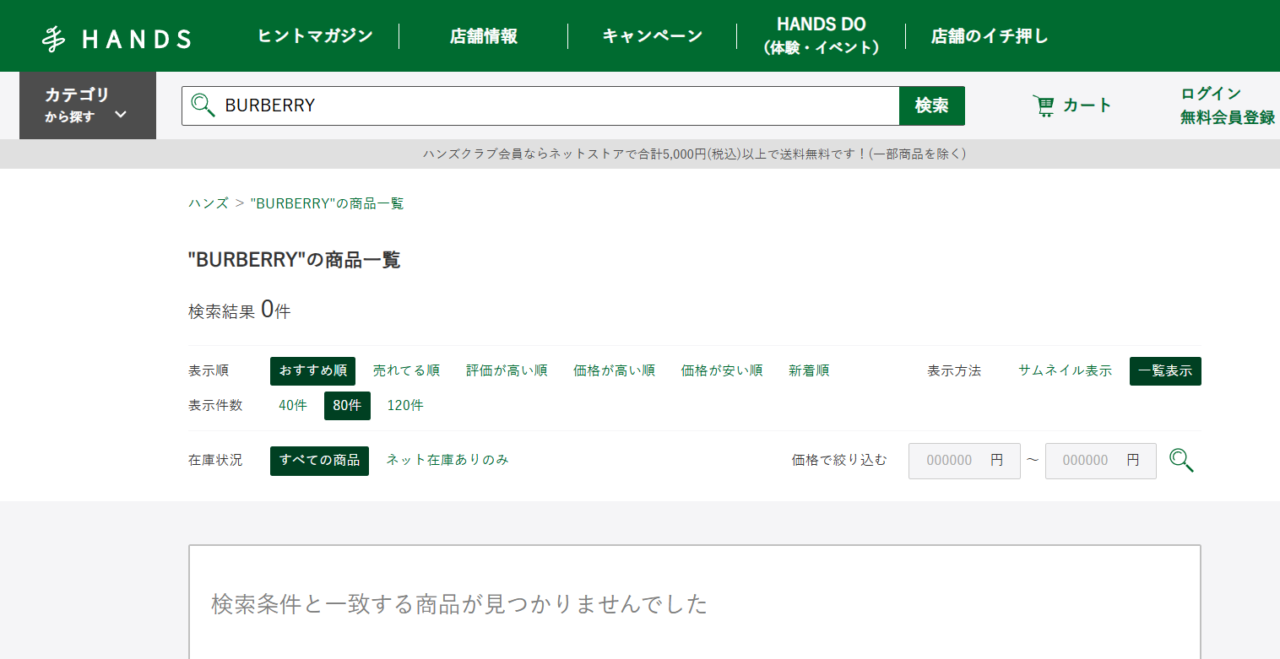Select 一覧表示 list view
The image size is (1280, 659).
(x=1166, y=371)
